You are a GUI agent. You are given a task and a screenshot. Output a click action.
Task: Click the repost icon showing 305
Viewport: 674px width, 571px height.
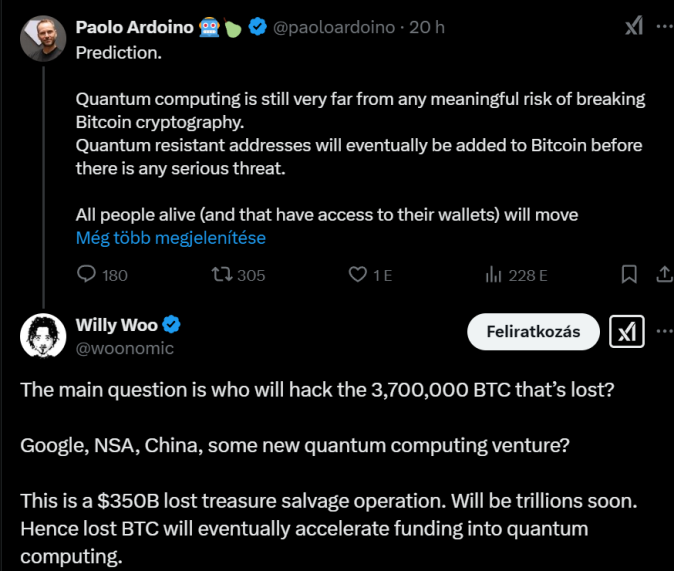[x=223, y=274]
